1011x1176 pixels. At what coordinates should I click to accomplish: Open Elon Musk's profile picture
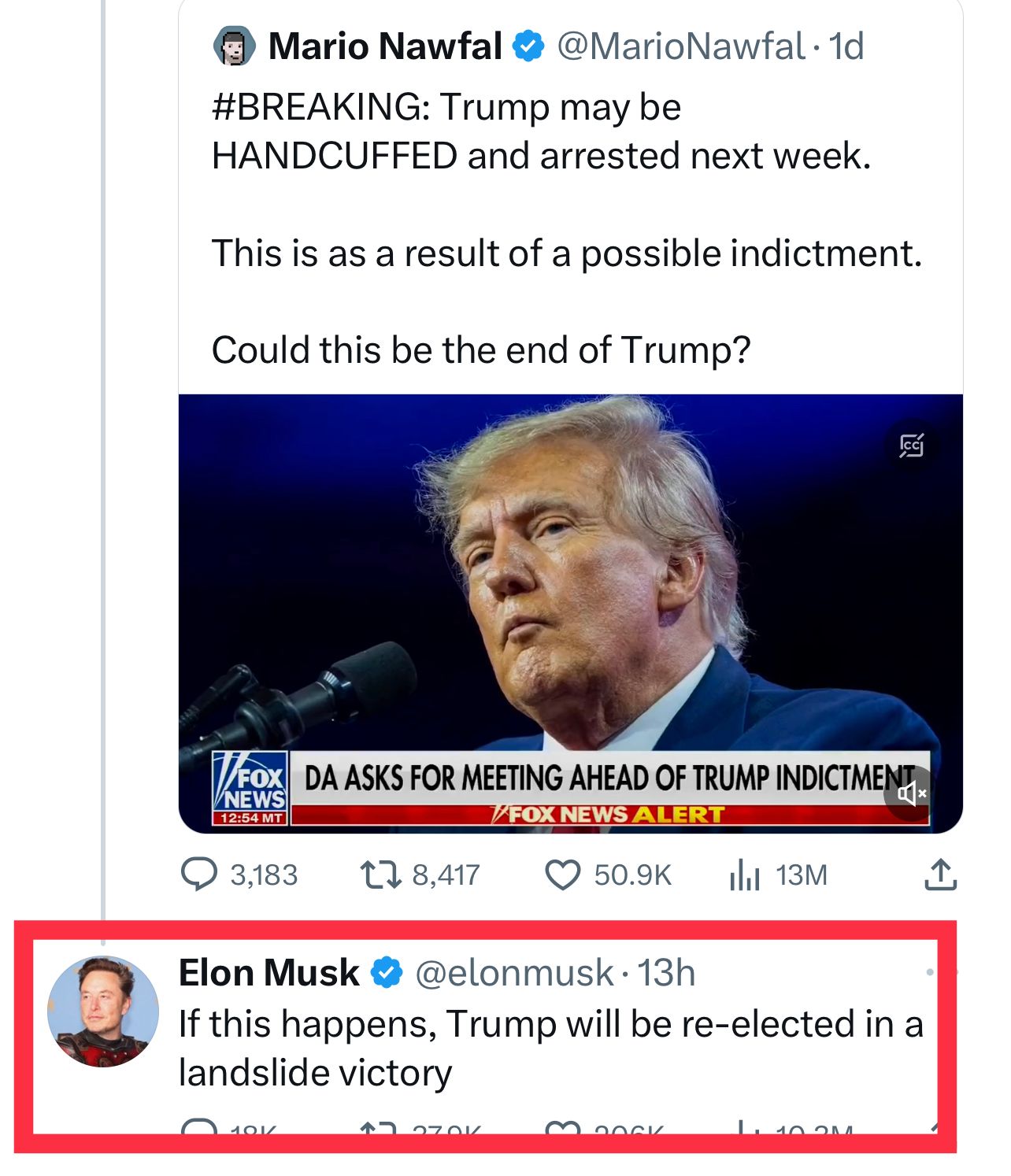coord(103,1011)
